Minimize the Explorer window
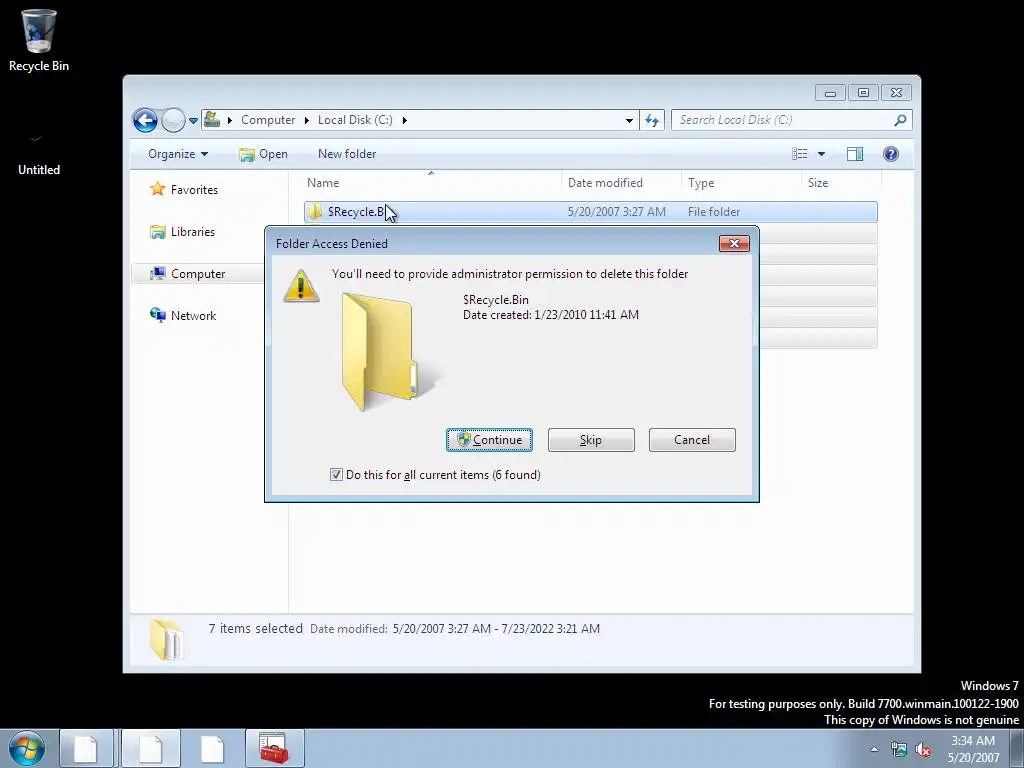The height and width of the screenshot is (768, 1024). tap(830, 93)
